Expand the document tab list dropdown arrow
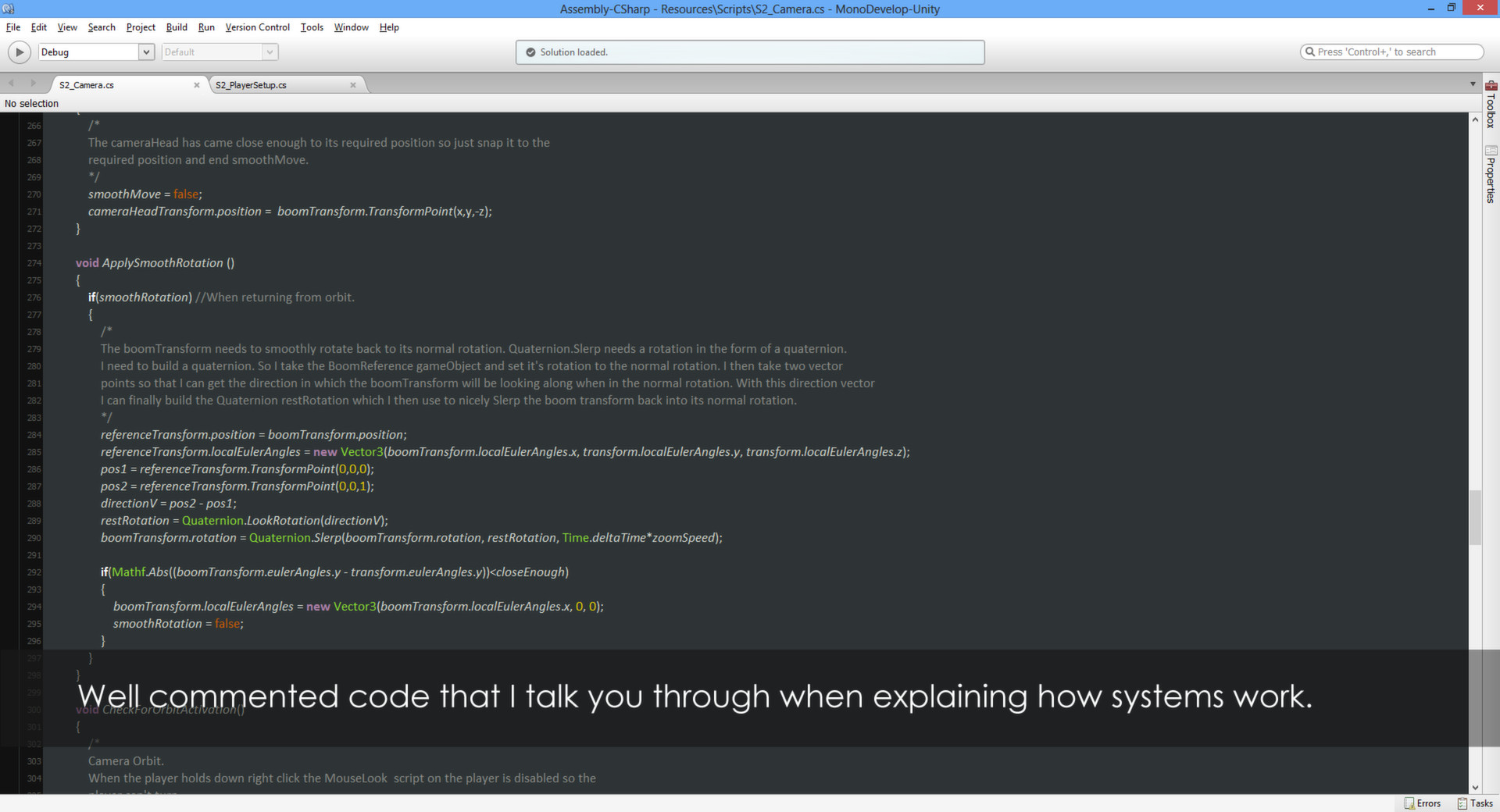The height and width of the screenshot is (812, 1500). pyautogui.click(x=1473, y=84)
